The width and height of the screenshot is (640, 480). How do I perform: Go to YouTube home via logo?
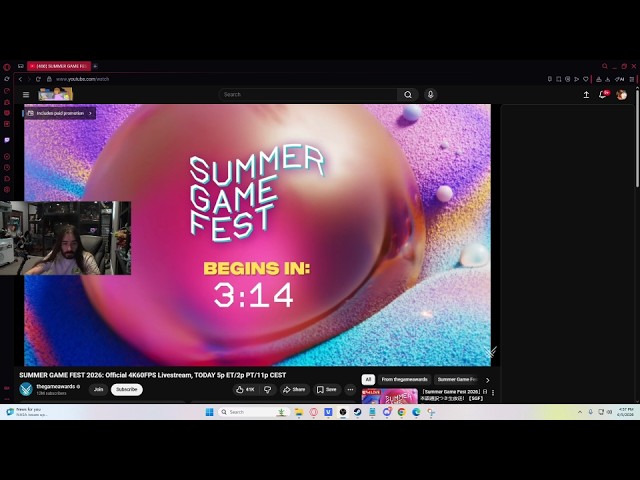[56, 94]
